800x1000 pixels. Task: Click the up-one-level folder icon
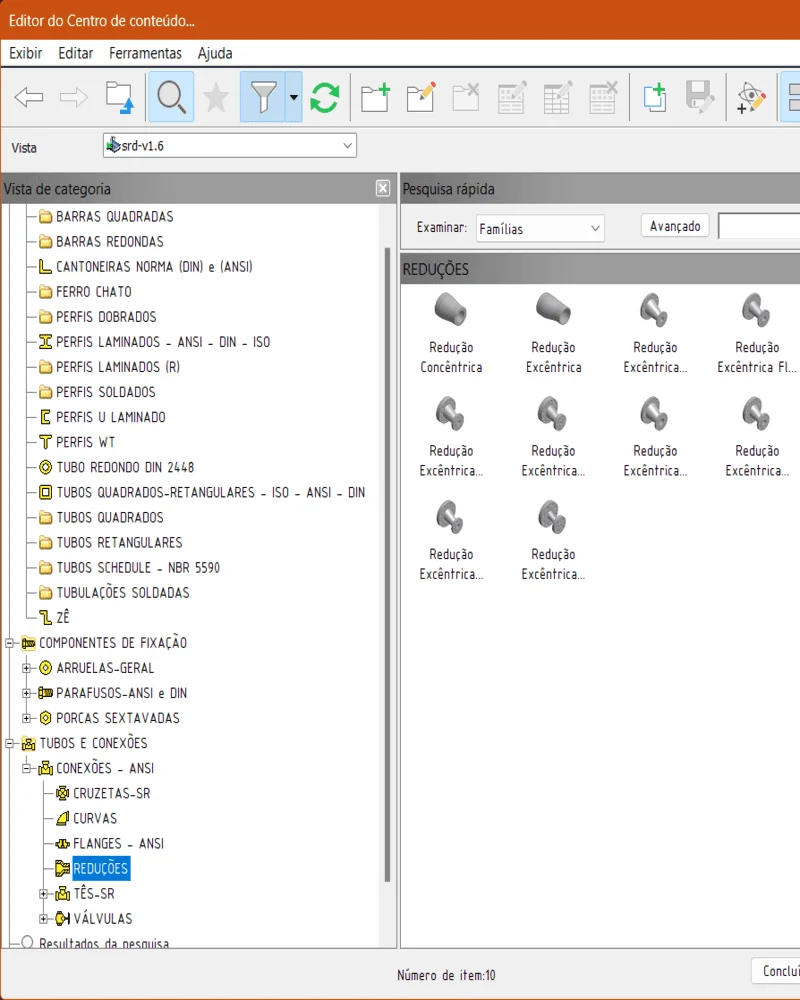[x=119, y=97]
